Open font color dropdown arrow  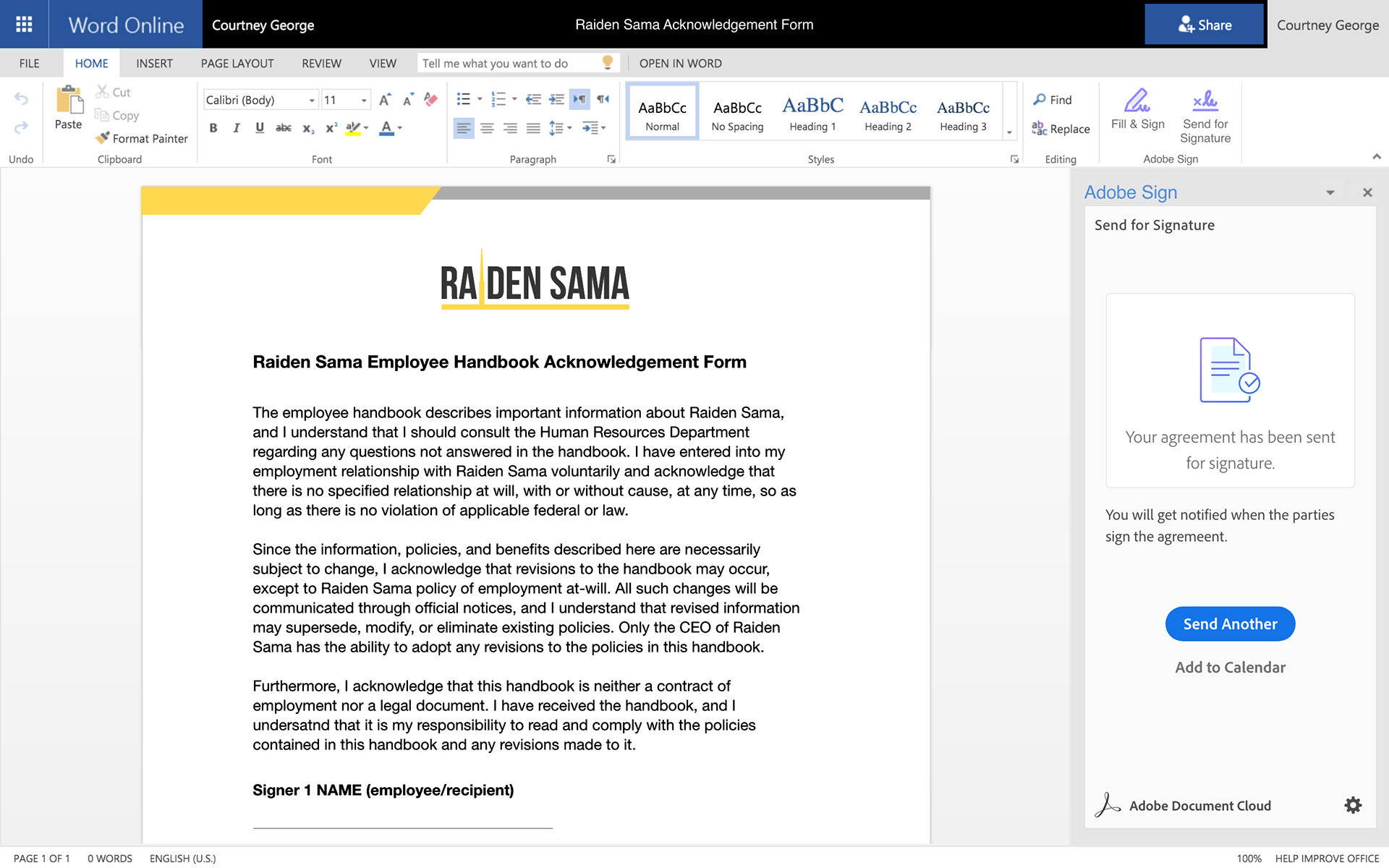400,128
